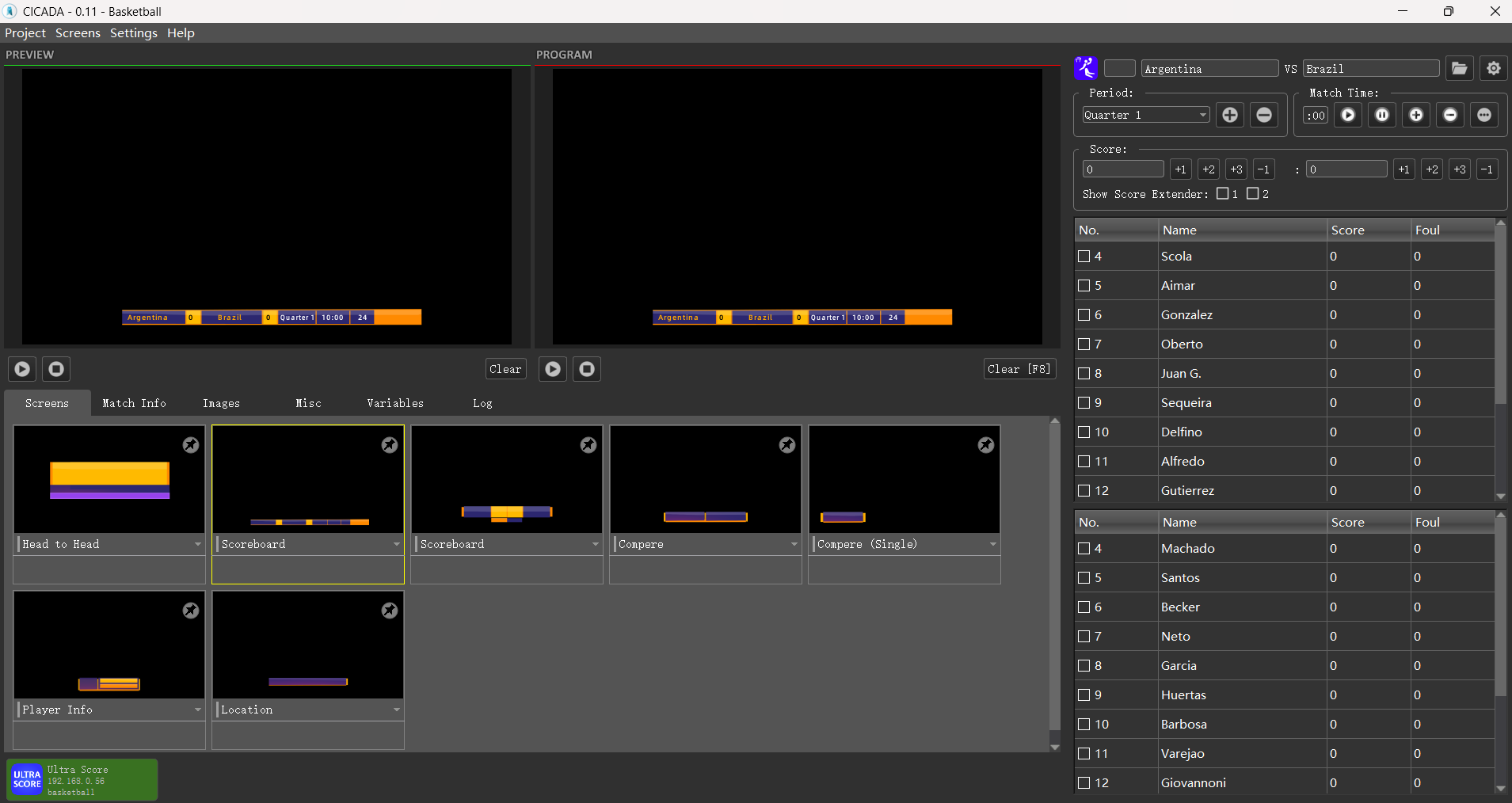Check the box for player Scola
The image size is (1512, 803).
[x=1084, y=257]
